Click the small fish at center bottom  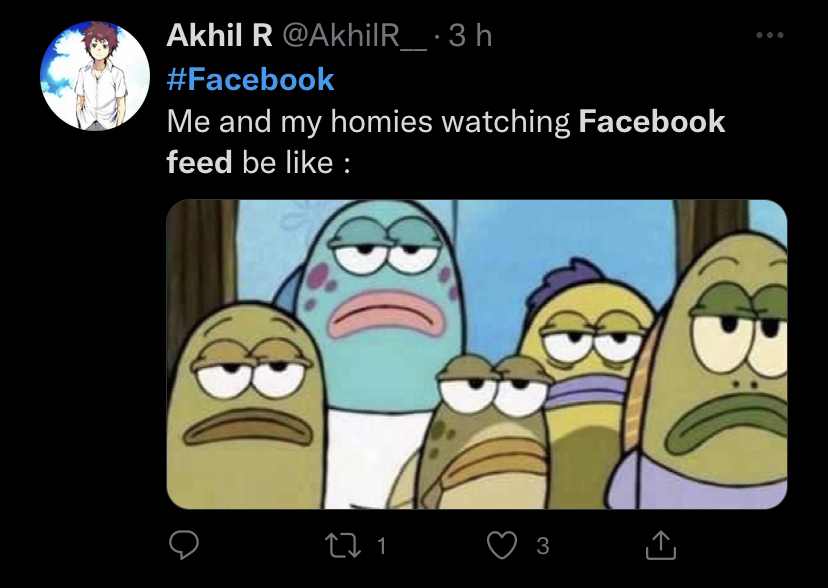coord(488,428)
